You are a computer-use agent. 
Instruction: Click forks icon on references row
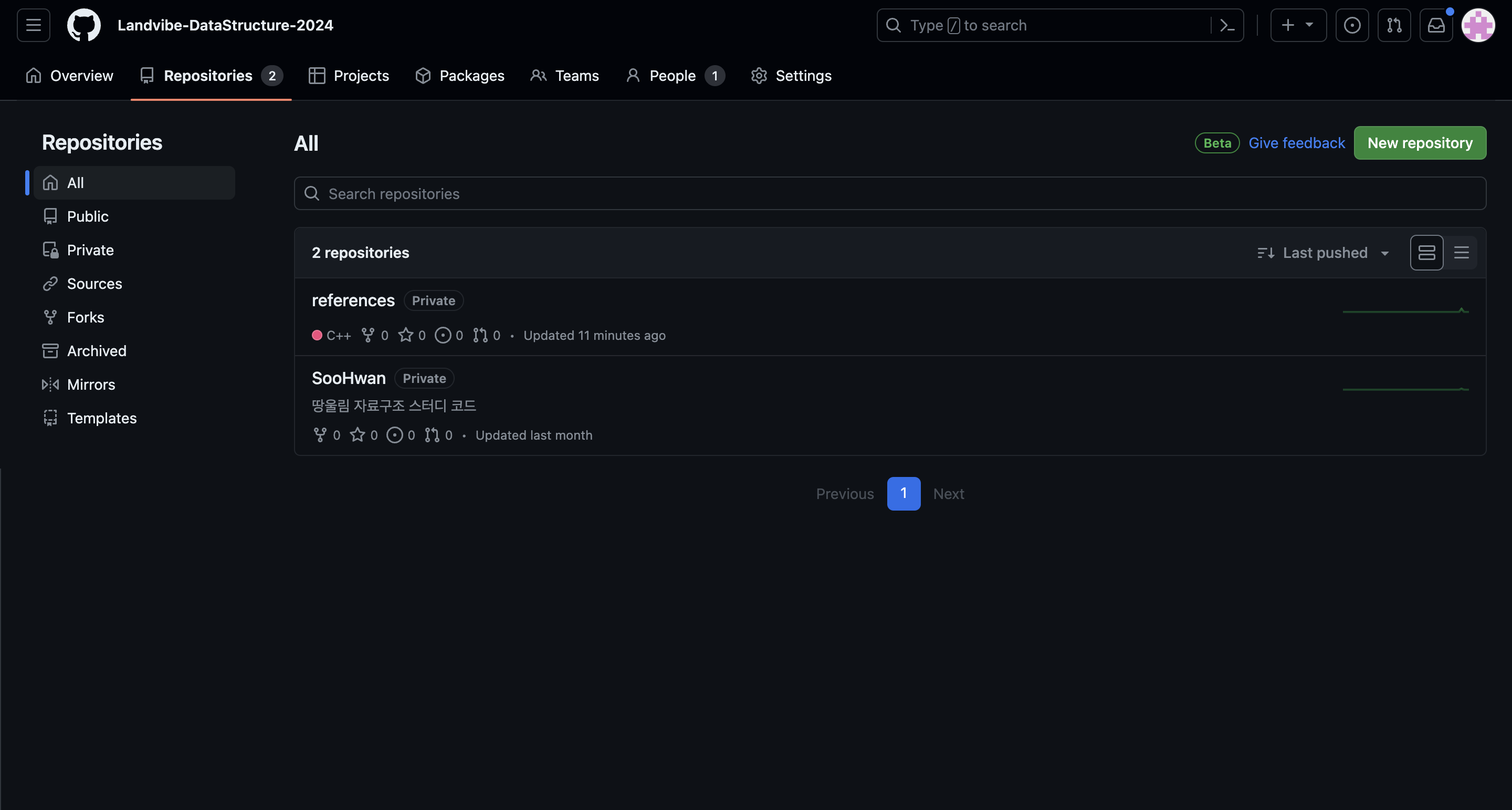click(x=368, y=335)
